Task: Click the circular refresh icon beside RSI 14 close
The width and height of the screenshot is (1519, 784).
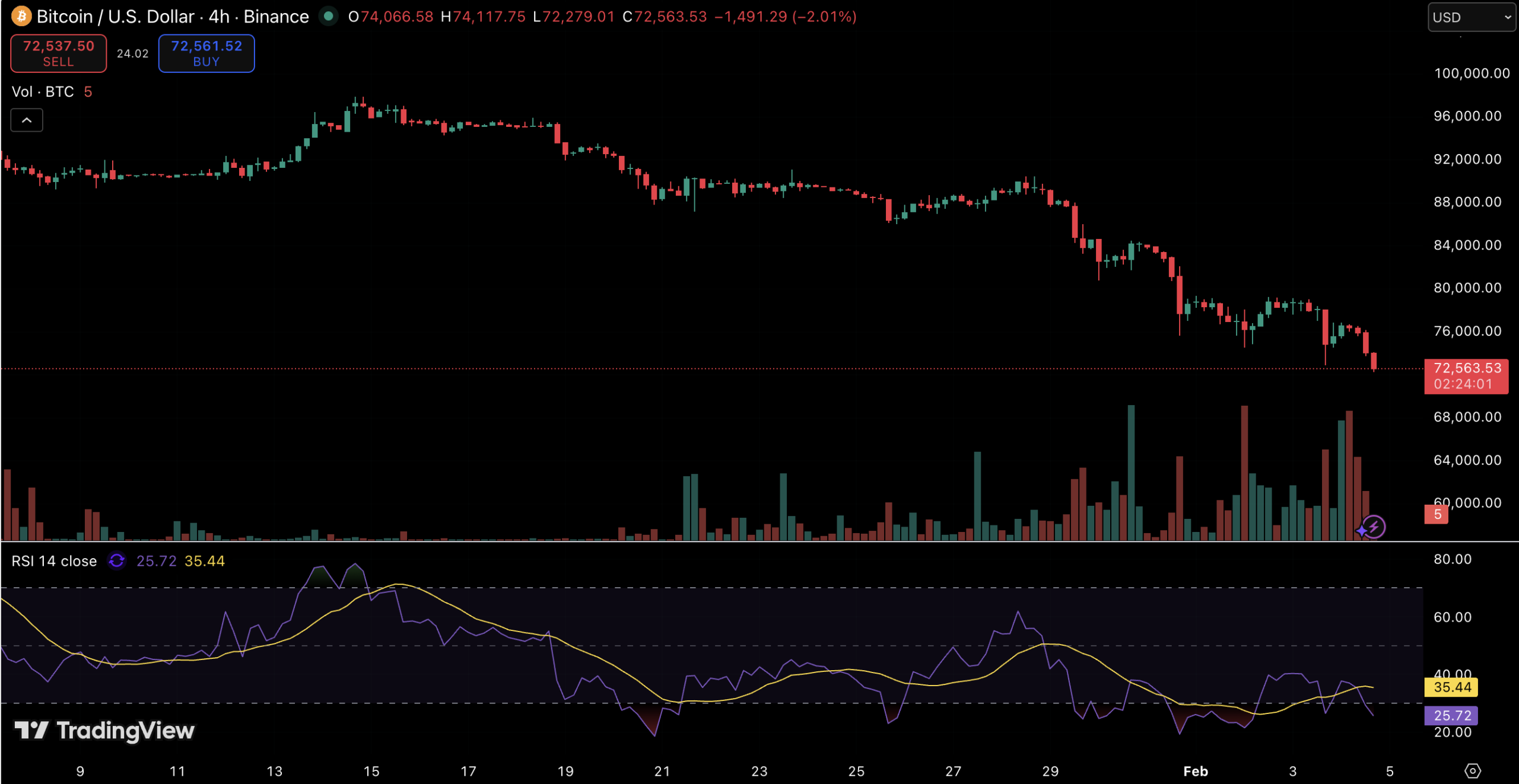Action: [117, 560]
